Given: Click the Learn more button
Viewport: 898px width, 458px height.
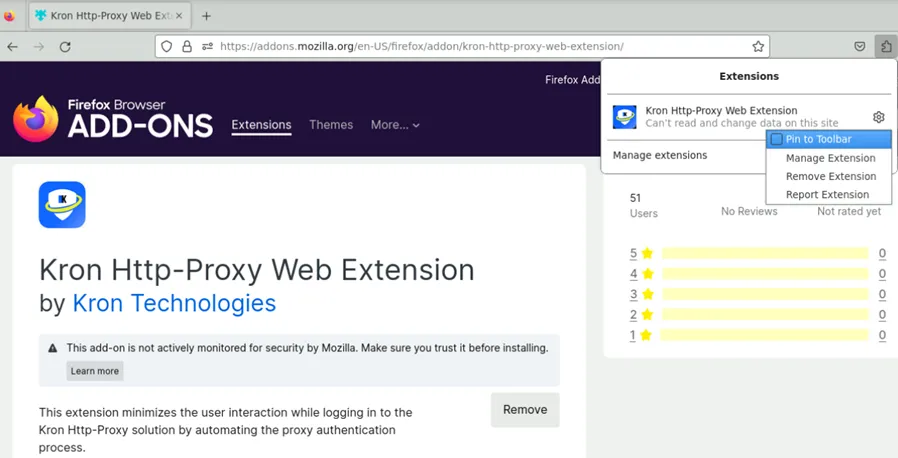Looking at the screenshot, I should click(95, 371).
